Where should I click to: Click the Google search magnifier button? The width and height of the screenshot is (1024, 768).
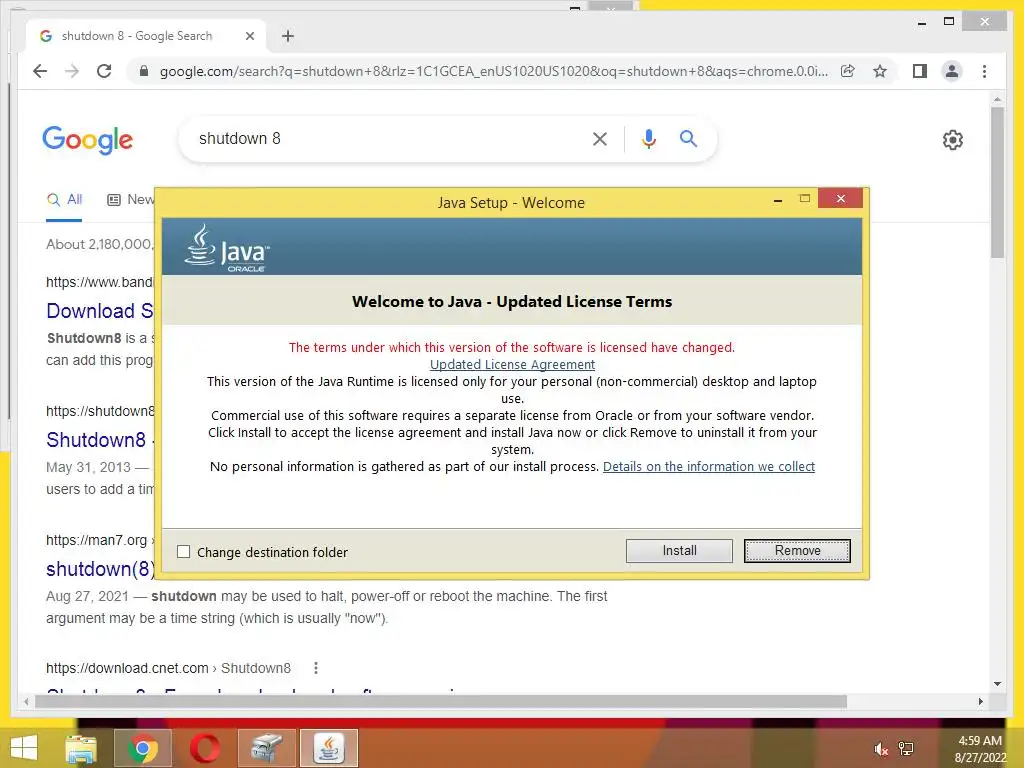688,138
